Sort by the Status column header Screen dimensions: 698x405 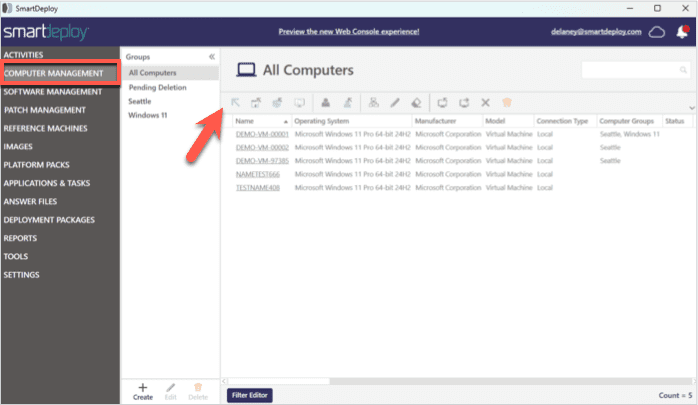click(677, 121)
